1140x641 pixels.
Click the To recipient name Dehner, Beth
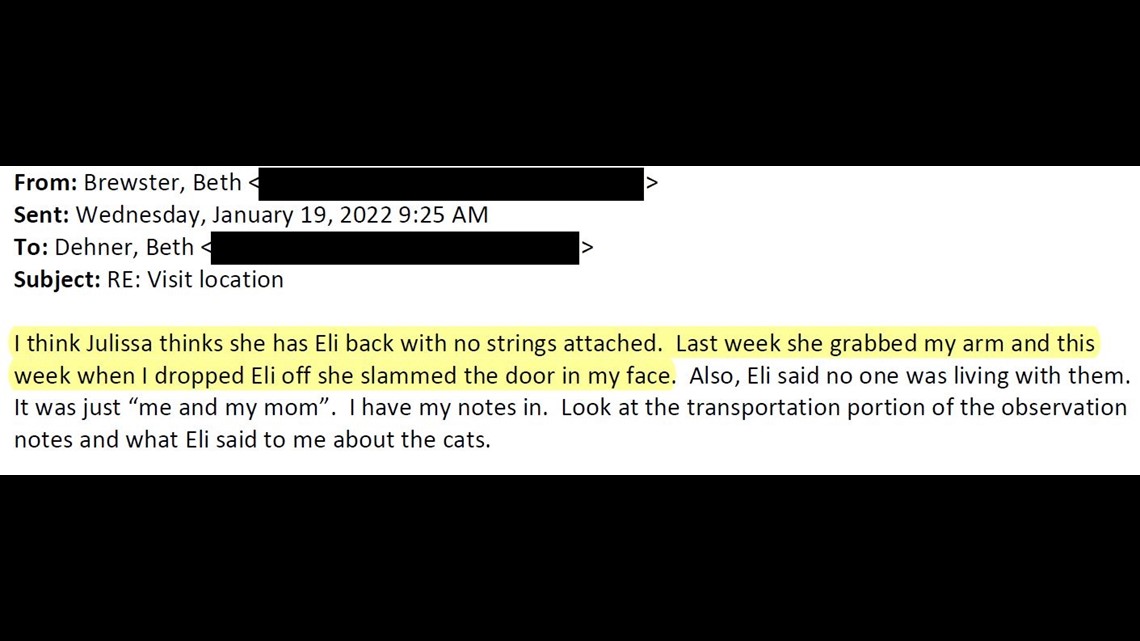pos(124,248)
